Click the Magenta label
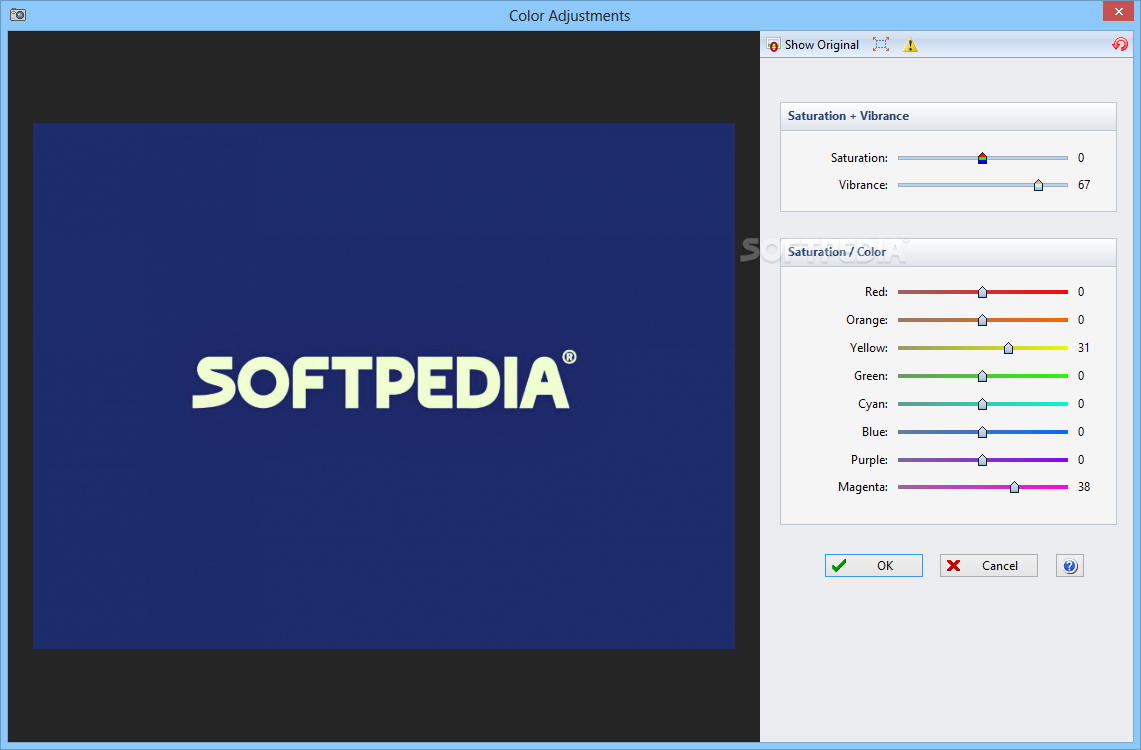The image size is (1141, 750). pyautogui.click(x=863, y=487)
